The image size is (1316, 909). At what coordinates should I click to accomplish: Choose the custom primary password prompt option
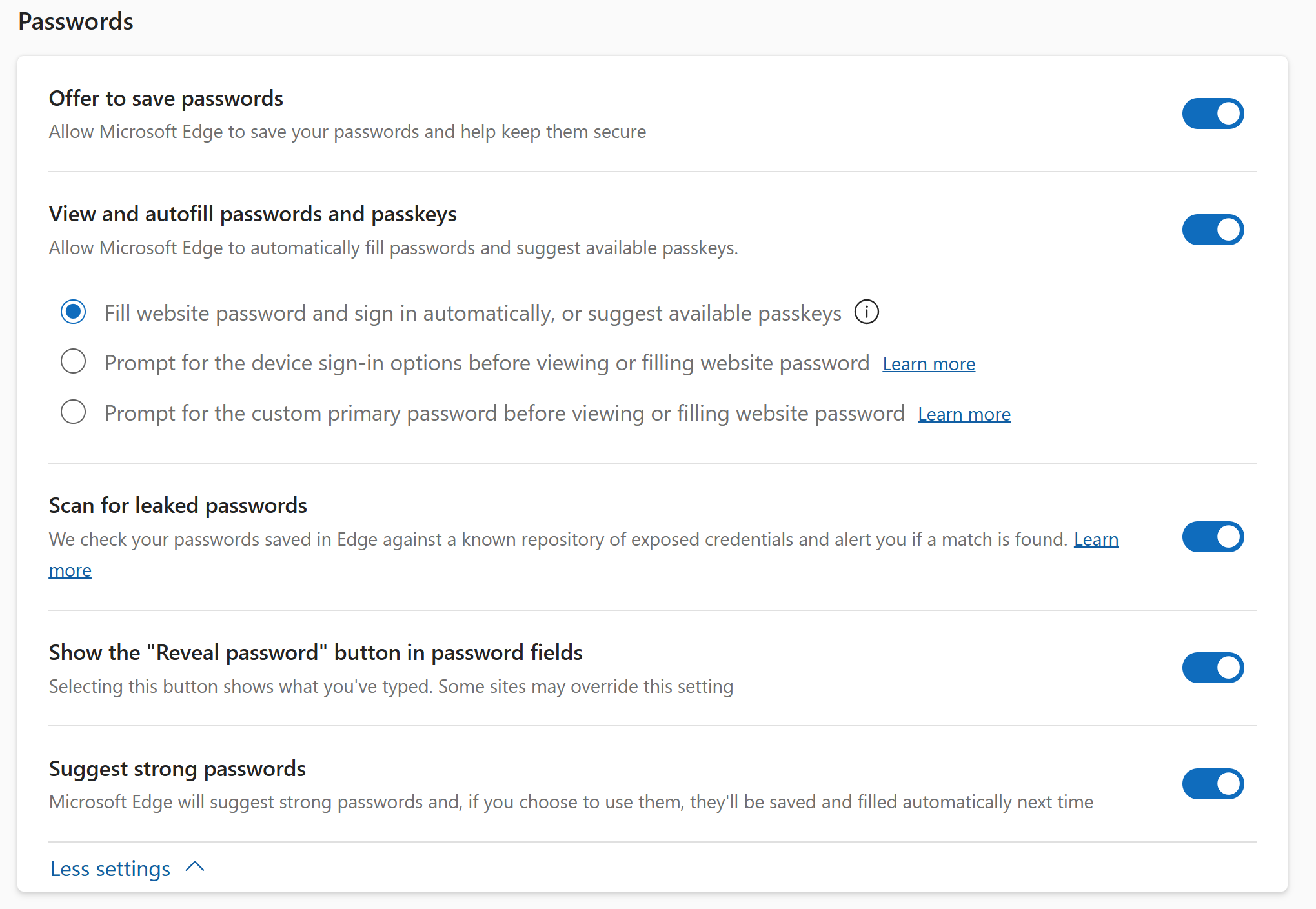[x=73, y=412]
